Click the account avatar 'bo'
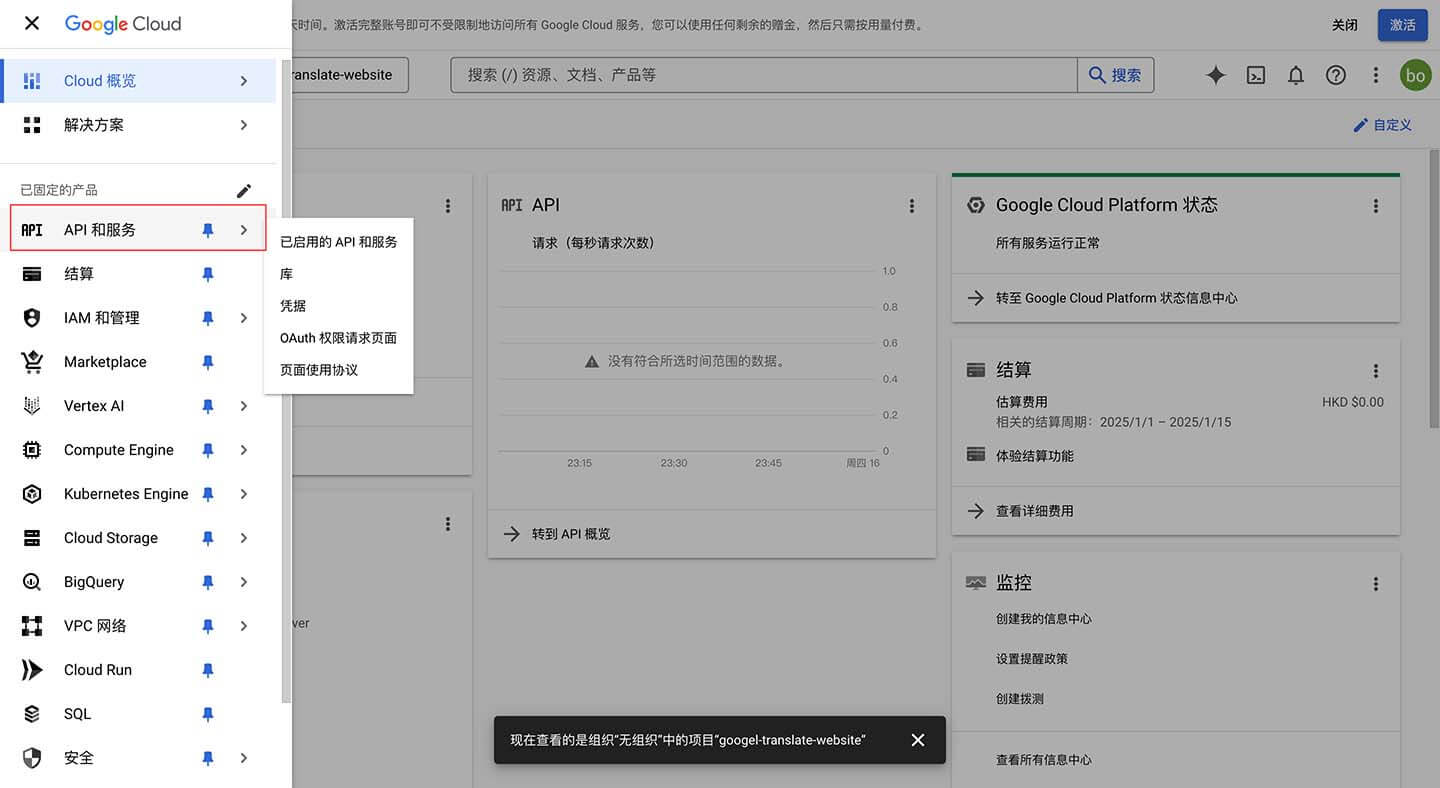The image size is (1440, 788). [x=1416, y=75]
